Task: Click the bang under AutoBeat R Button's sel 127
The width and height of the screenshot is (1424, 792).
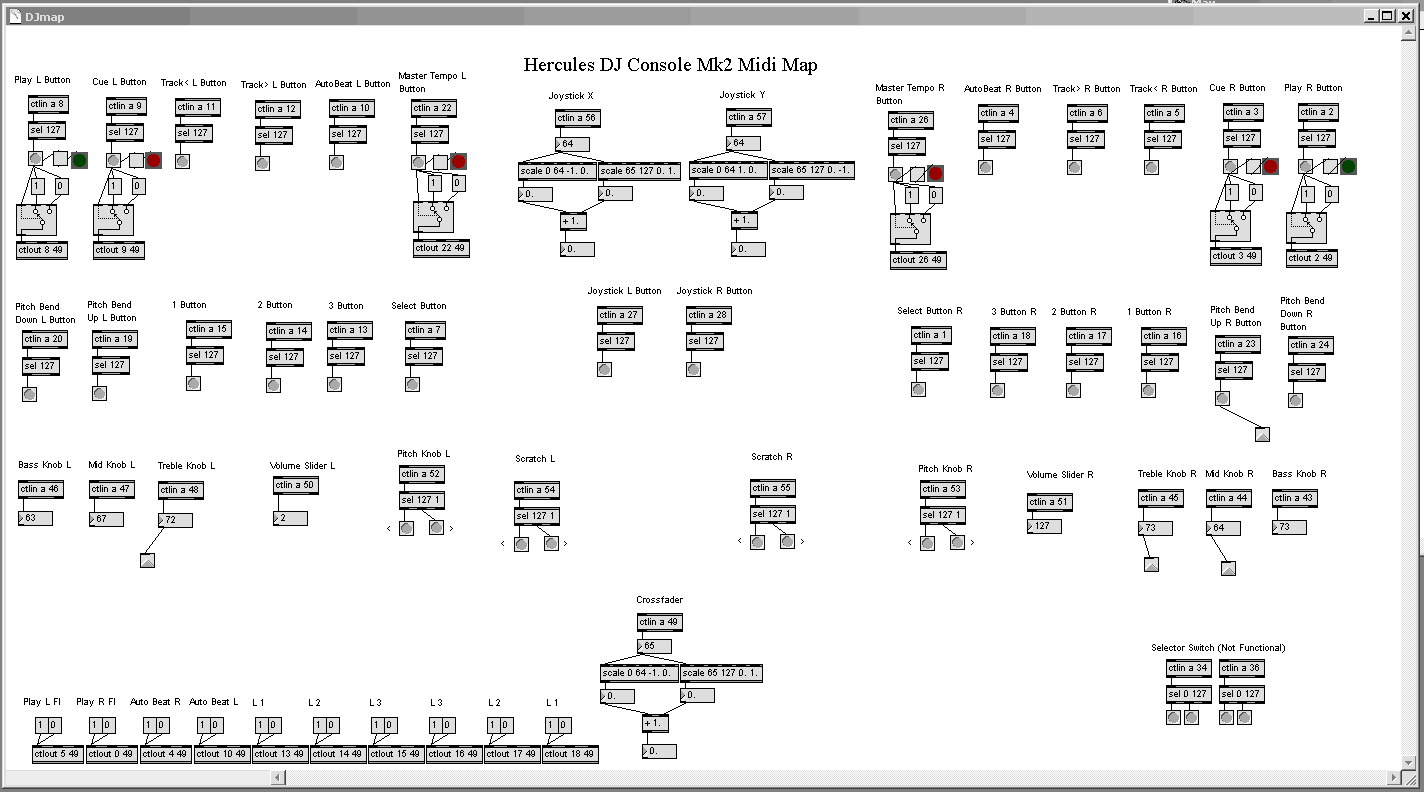Action: [x=985, y=167]
